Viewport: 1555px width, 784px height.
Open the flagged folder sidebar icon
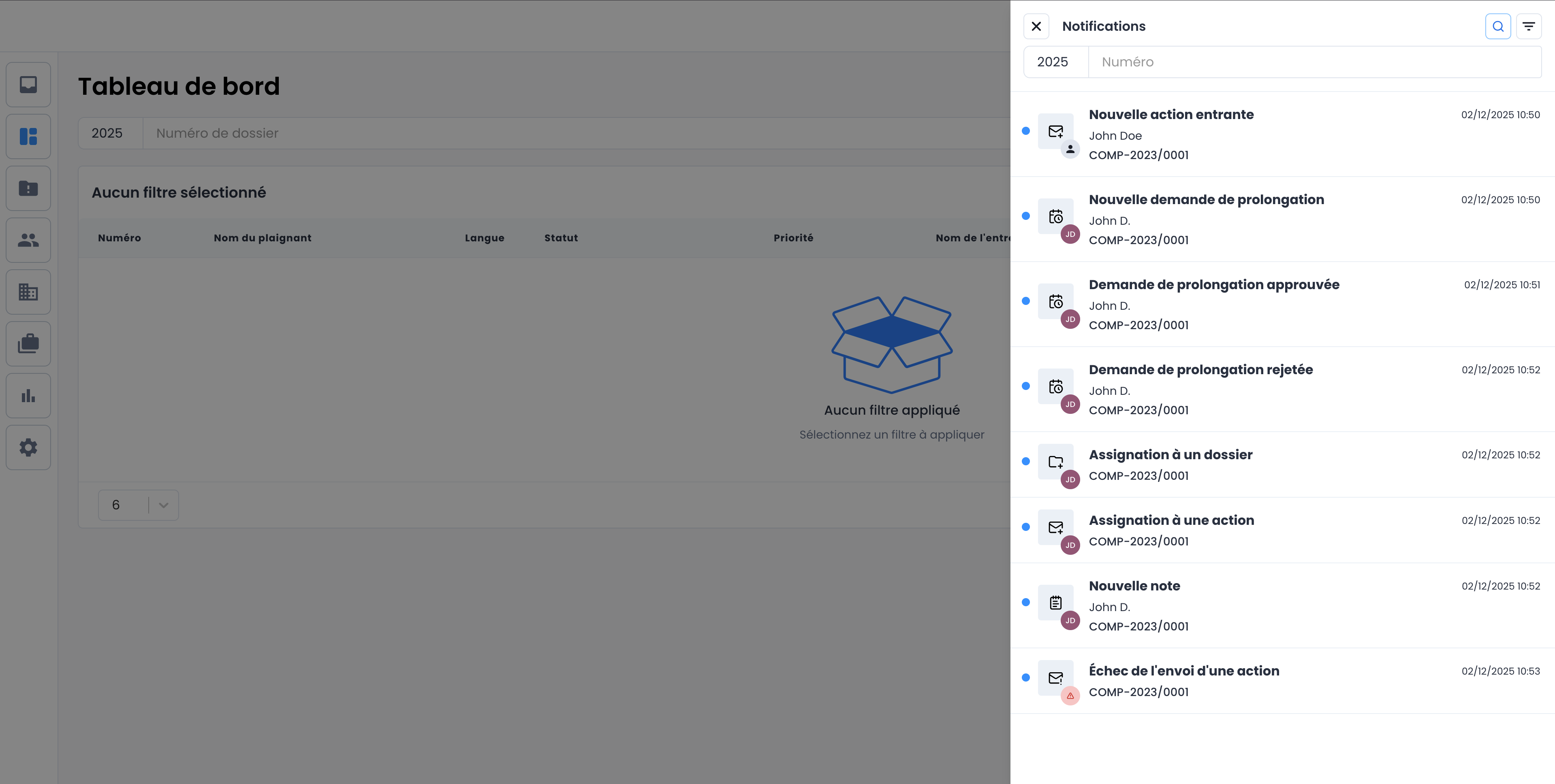coord(28,188)
